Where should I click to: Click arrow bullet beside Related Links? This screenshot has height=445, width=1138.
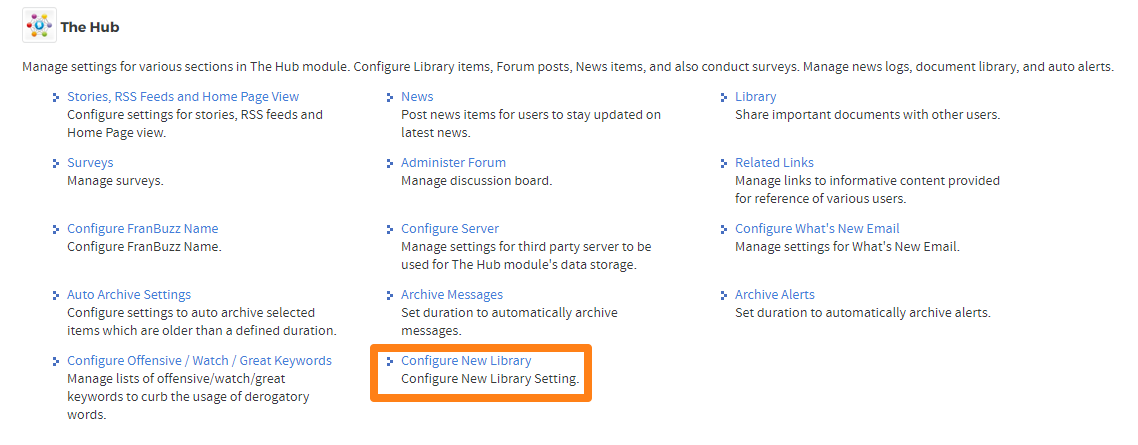pyautogui.click(x=724, y=163)
